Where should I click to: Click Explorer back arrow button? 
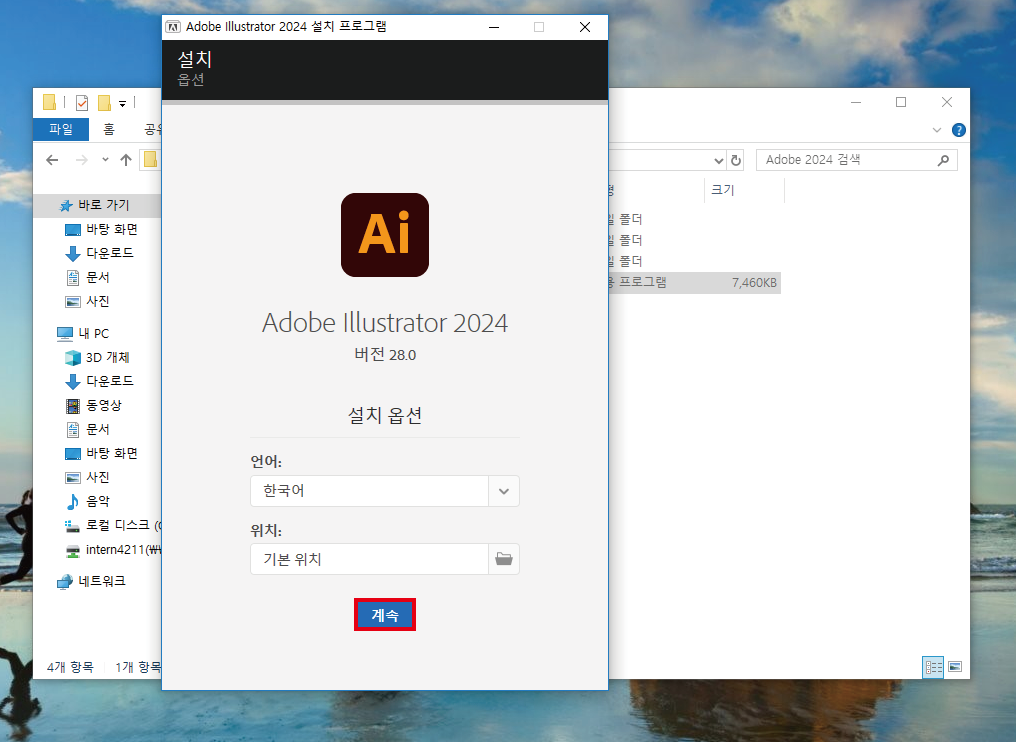(52, 159)
